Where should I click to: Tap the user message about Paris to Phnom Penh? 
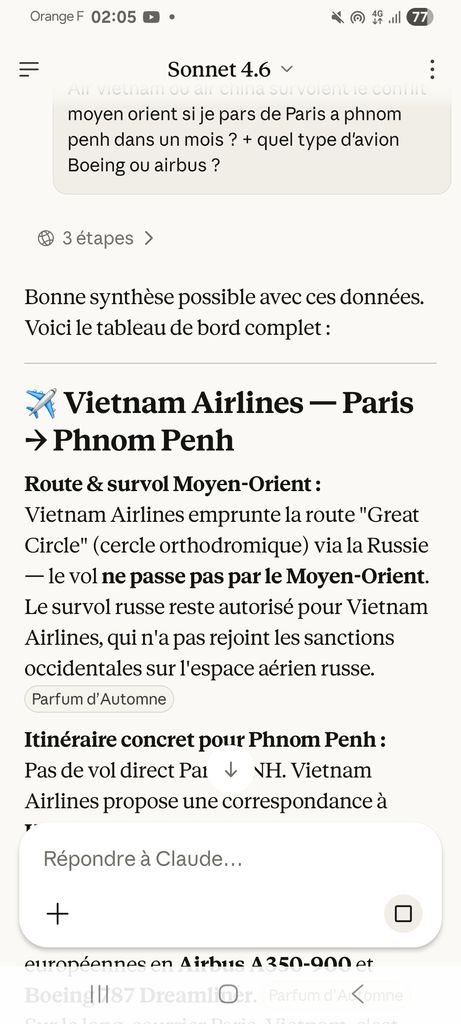[252, 138]
